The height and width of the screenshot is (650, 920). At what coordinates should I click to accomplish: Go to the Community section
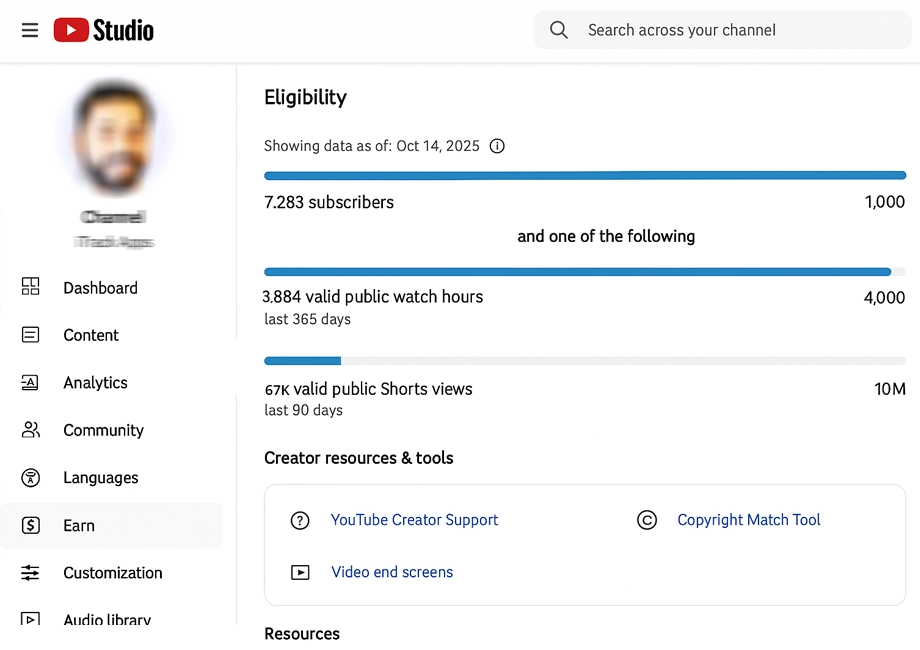point(103,430)
